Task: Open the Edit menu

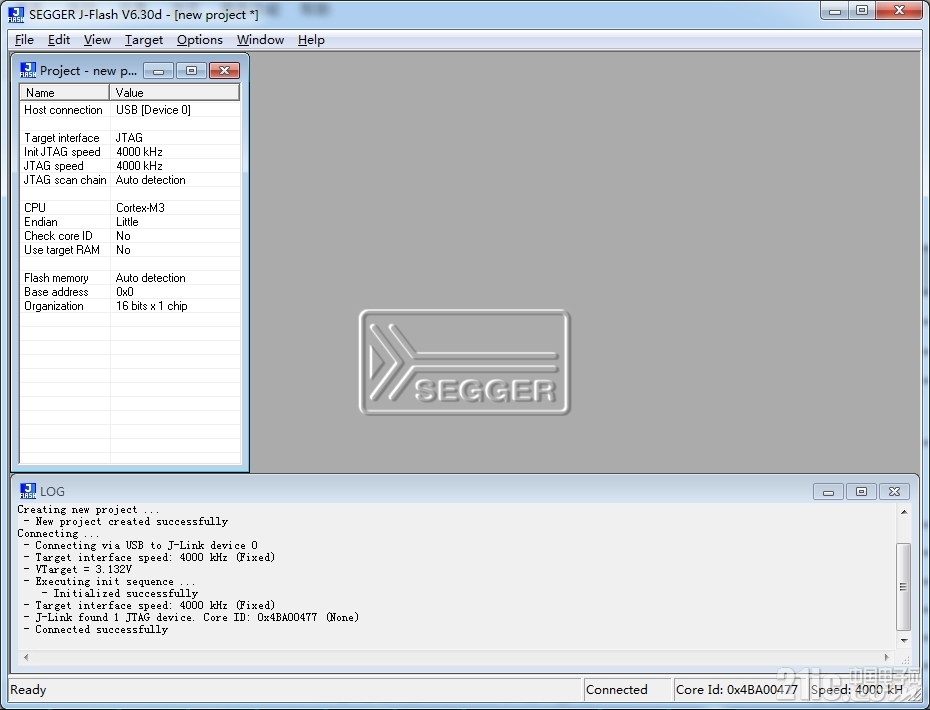Action: click(59, 40)
